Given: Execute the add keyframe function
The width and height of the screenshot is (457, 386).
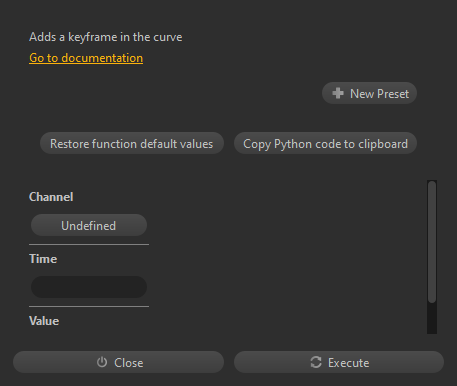Looking at the screenshot, I should point(339,362).
